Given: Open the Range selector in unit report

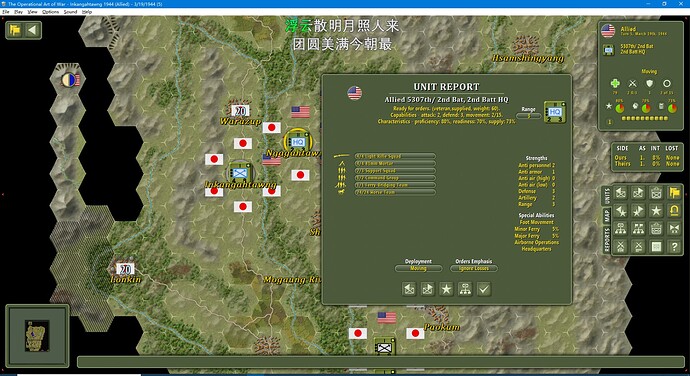Looking at the screenshot, I should [x=529, y=116].
